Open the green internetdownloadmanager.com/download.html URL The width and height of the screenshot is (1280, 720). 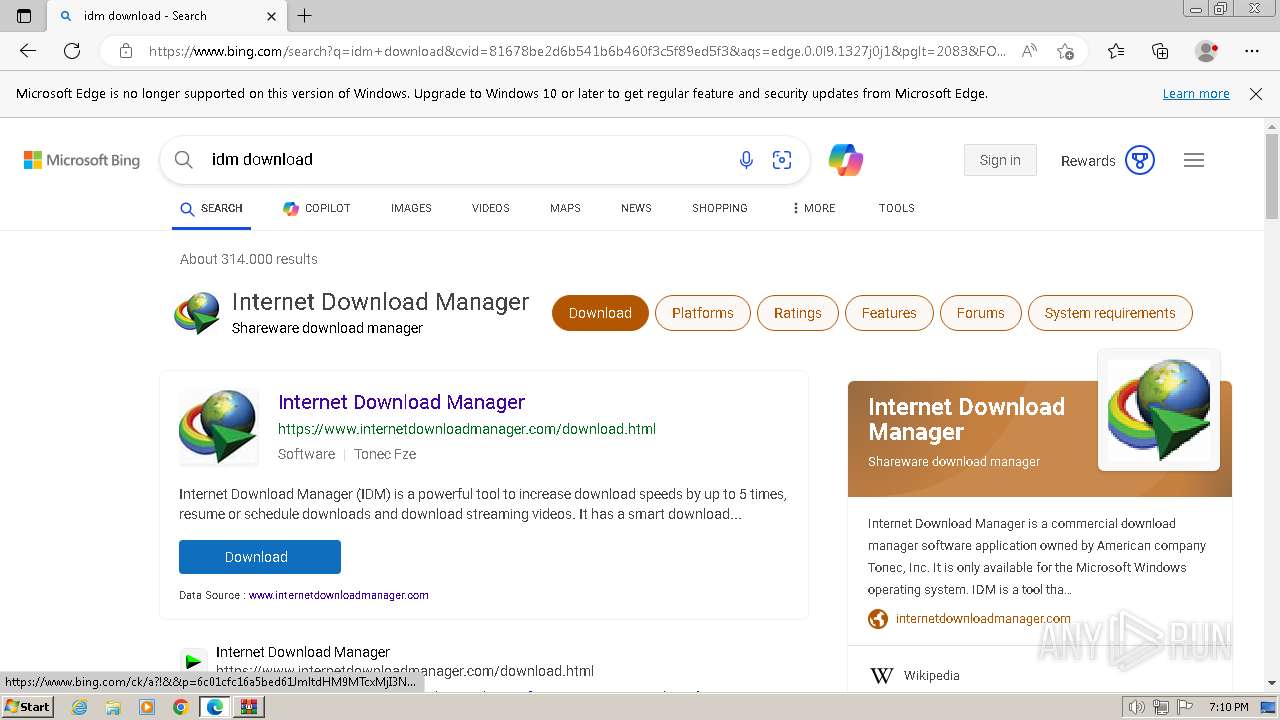pyautogui.click(x=467, y=429)
